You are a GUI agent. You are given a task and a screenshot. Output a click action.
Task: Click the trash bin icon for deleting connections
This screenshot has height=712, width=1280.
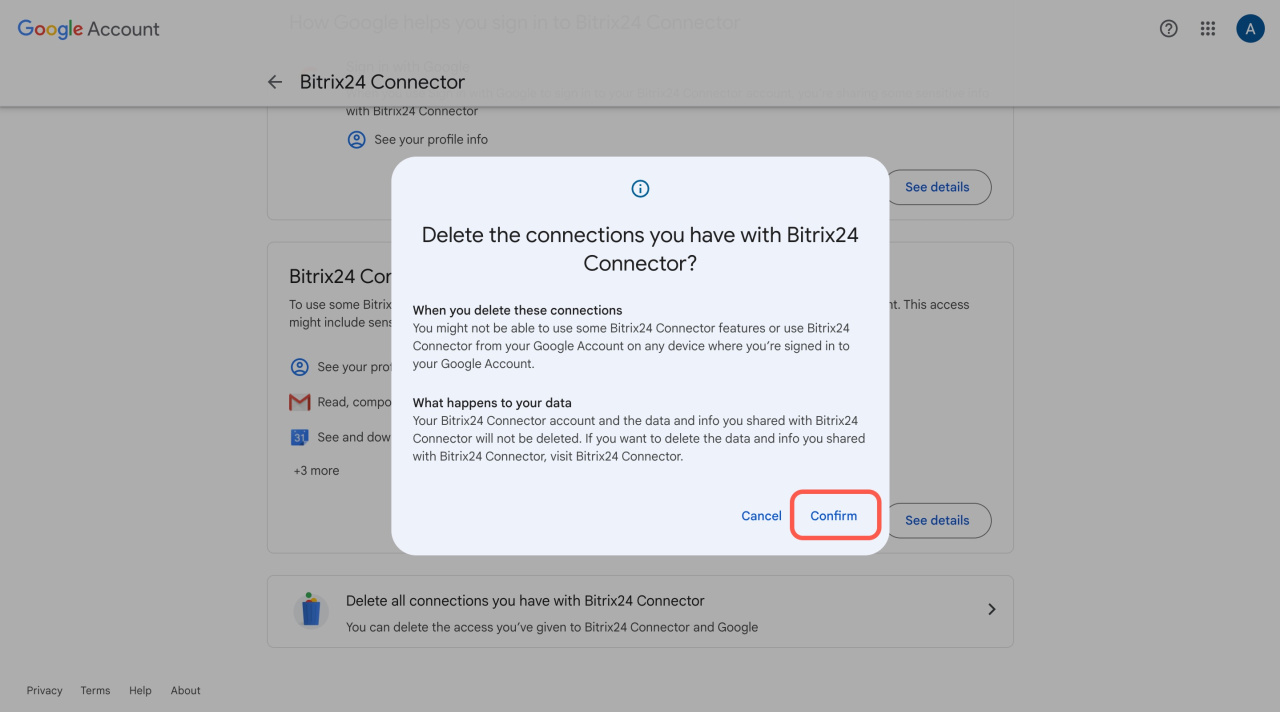[311, 610]
